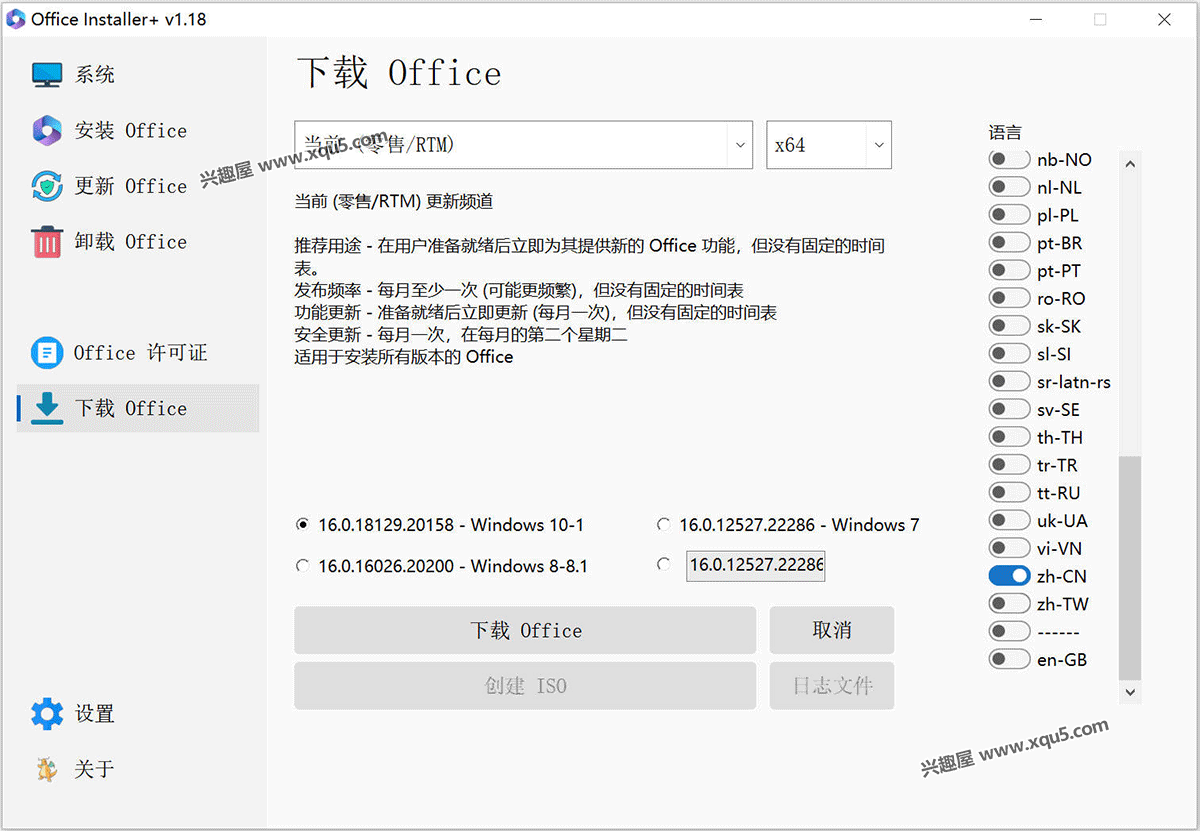This screenshot has height=831, width=1200.
Task: Go to 卸载 Office section
Action: point(138,242)
